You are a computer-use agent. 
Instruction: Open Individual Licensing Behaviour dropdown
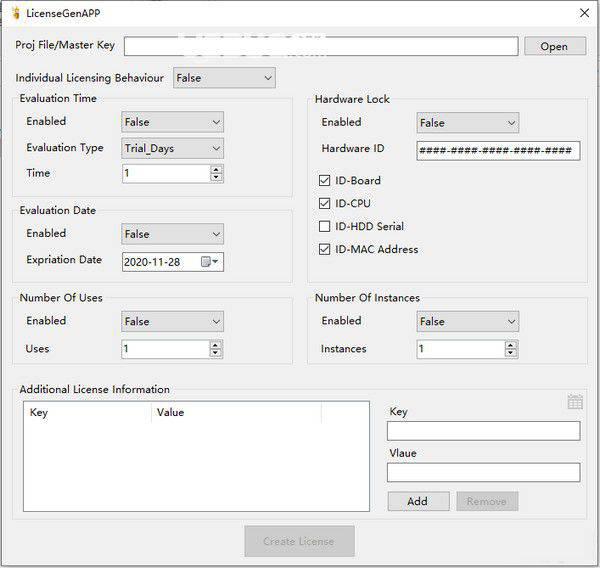(224, 78)
